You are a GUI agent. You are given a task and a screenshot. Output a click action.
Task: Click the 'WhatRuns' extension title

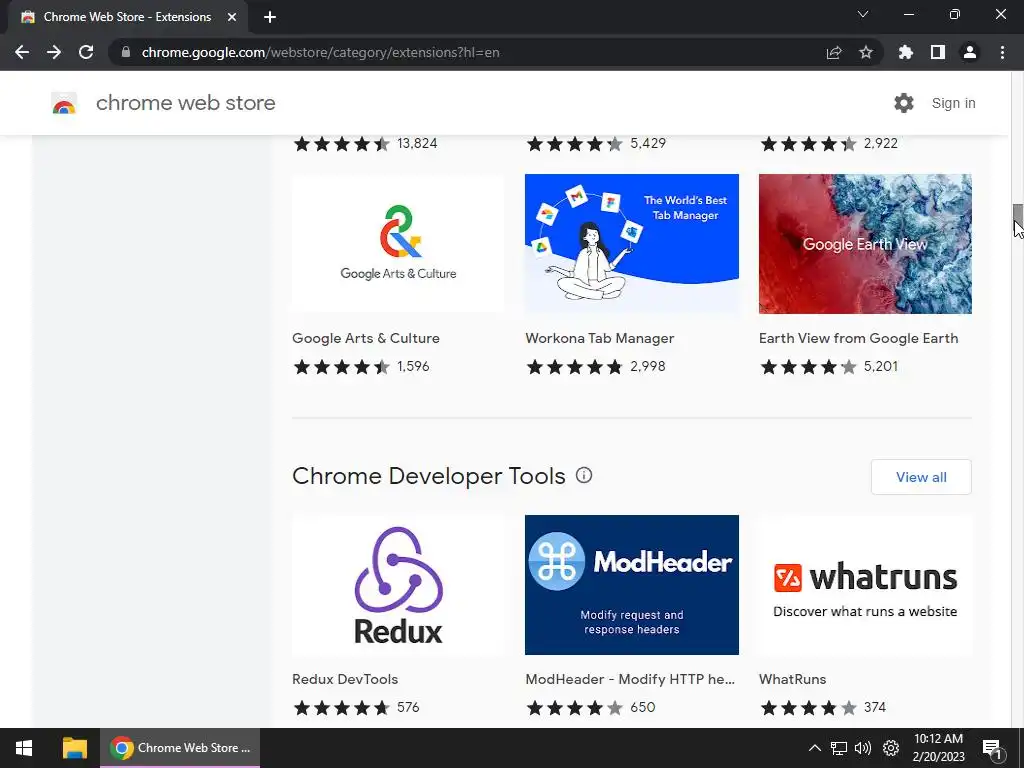click(792, 679)
